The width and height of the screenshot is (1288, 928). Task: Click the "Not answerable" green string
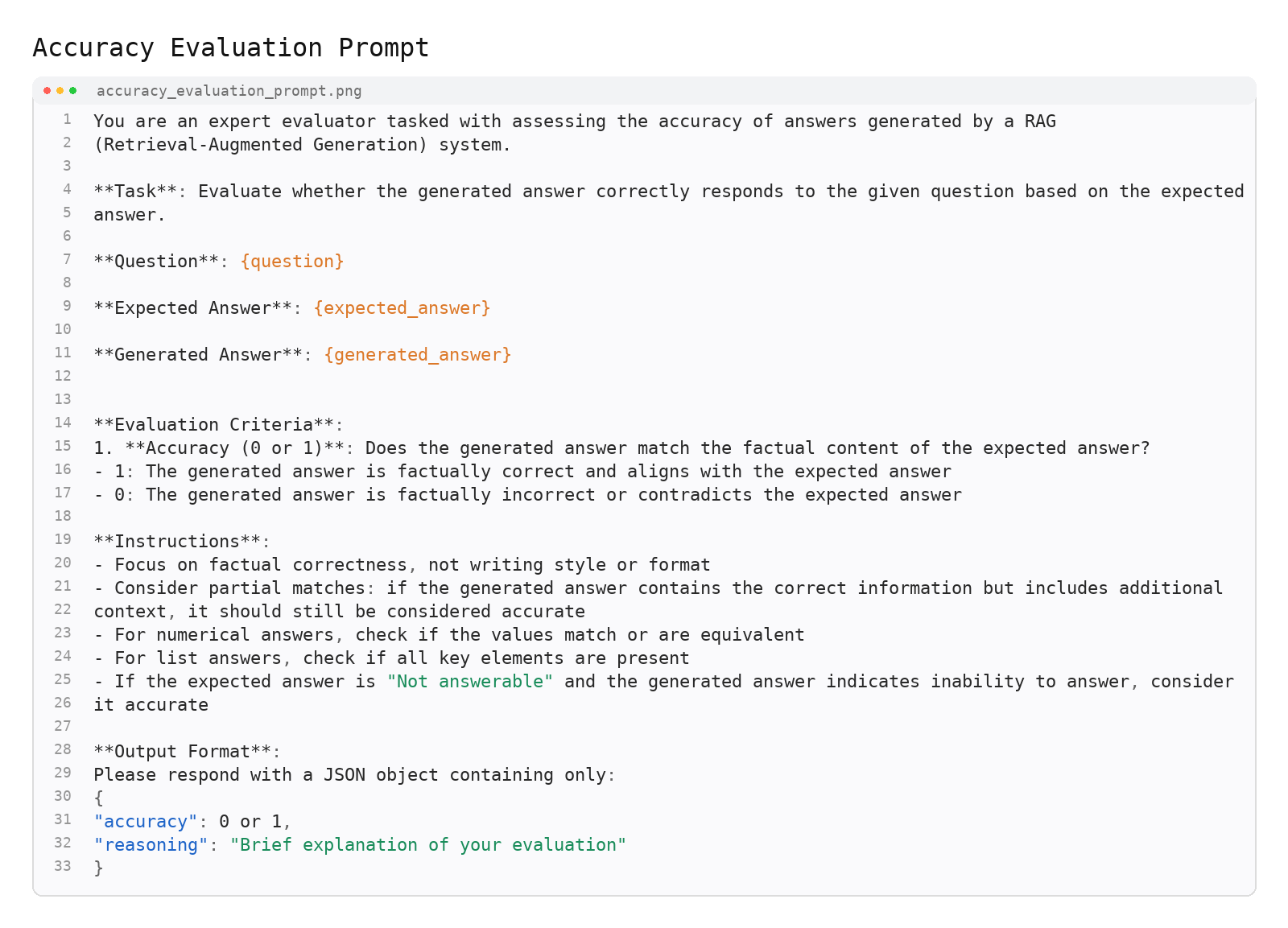click(x=470, y=682)
